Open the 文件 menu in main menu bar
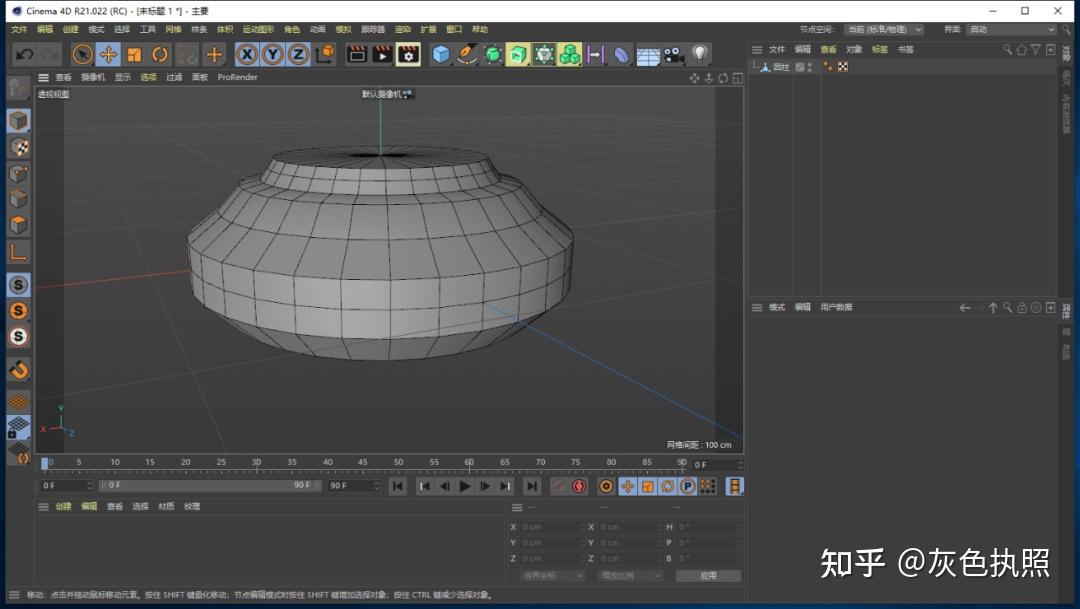 tap(19, 30)
